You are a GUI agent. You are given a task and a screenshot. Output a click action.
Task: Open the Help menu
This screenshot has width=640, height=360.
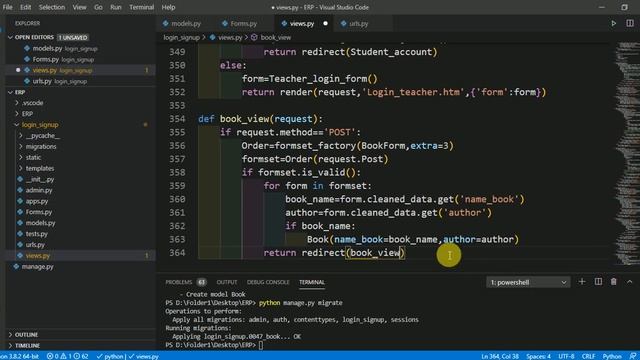[168, 7]
